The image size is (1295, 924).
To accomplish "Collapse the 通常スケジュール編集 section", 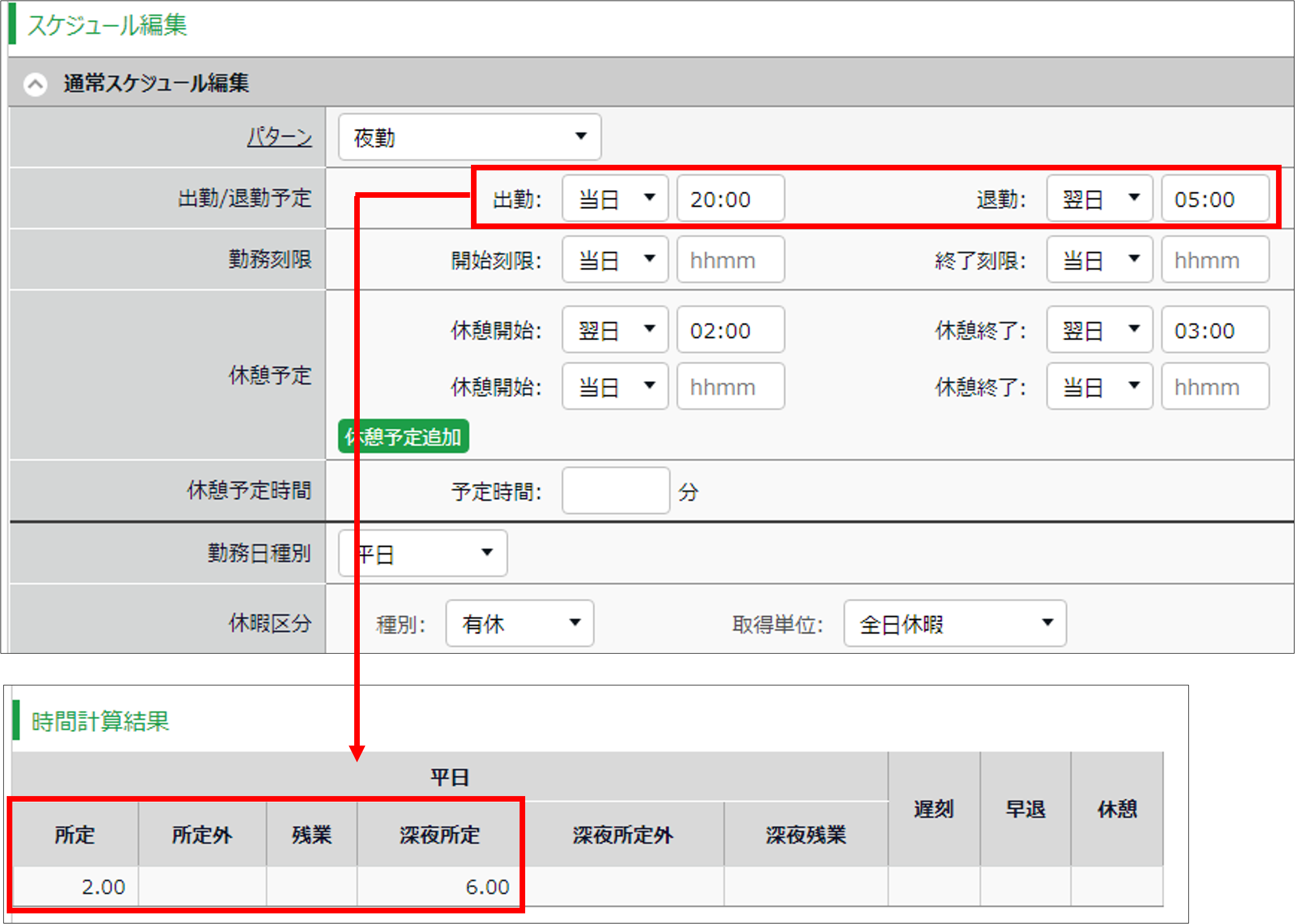I will [x=35, y=84].
